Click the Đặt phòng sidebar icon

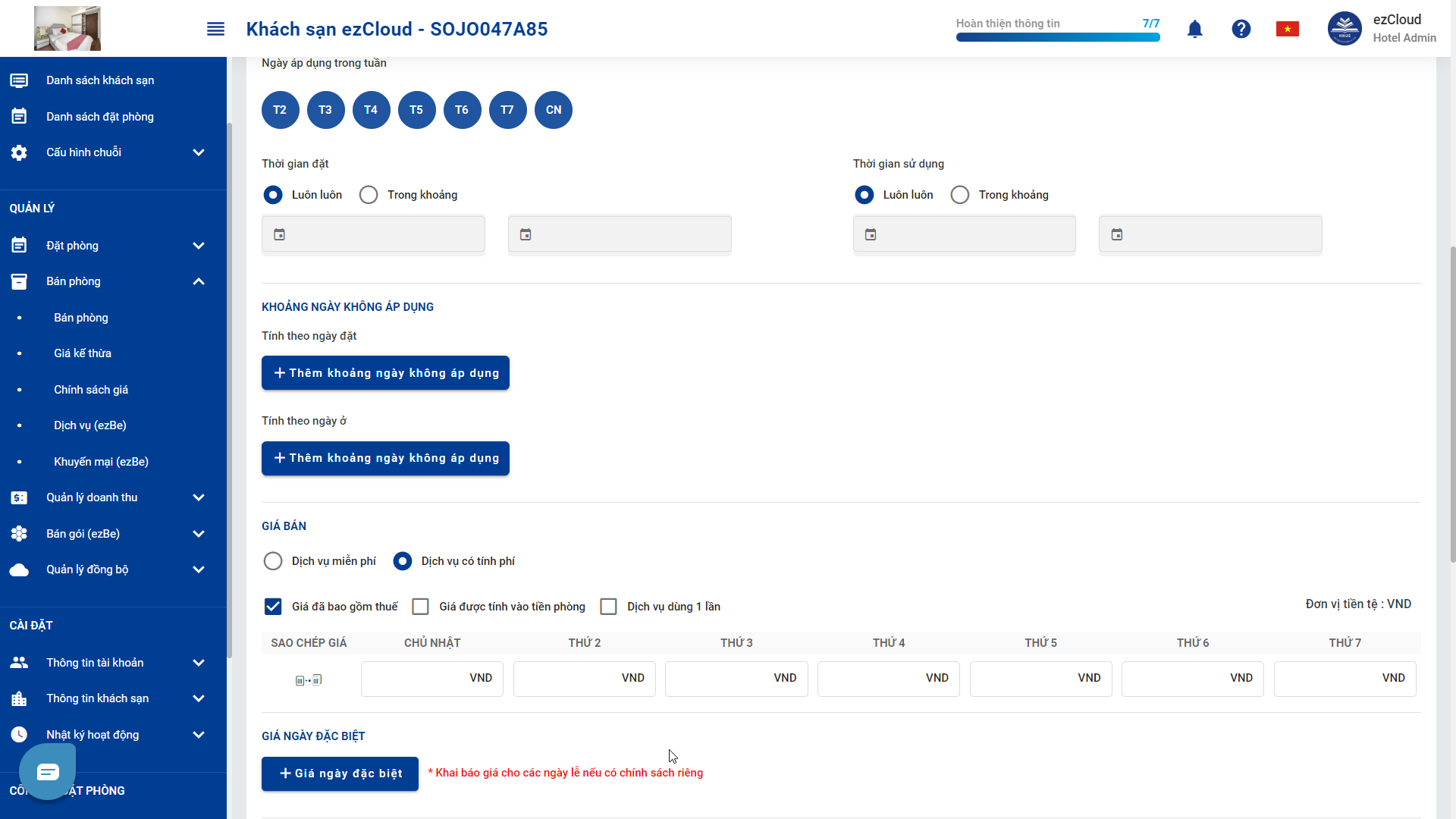tap(19, 245)
